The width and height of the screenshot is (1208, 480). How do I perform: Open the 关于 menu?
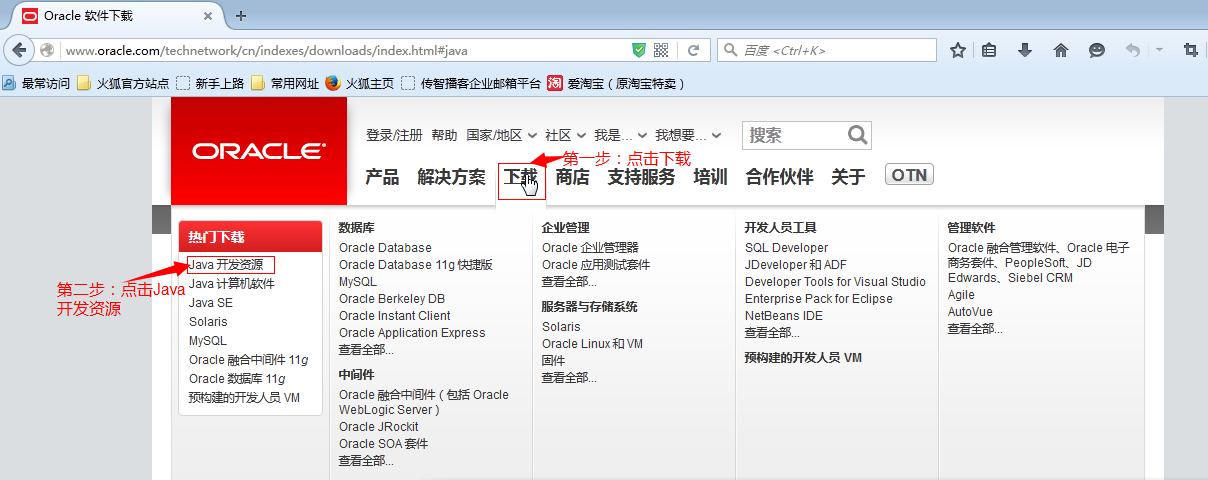848,177
